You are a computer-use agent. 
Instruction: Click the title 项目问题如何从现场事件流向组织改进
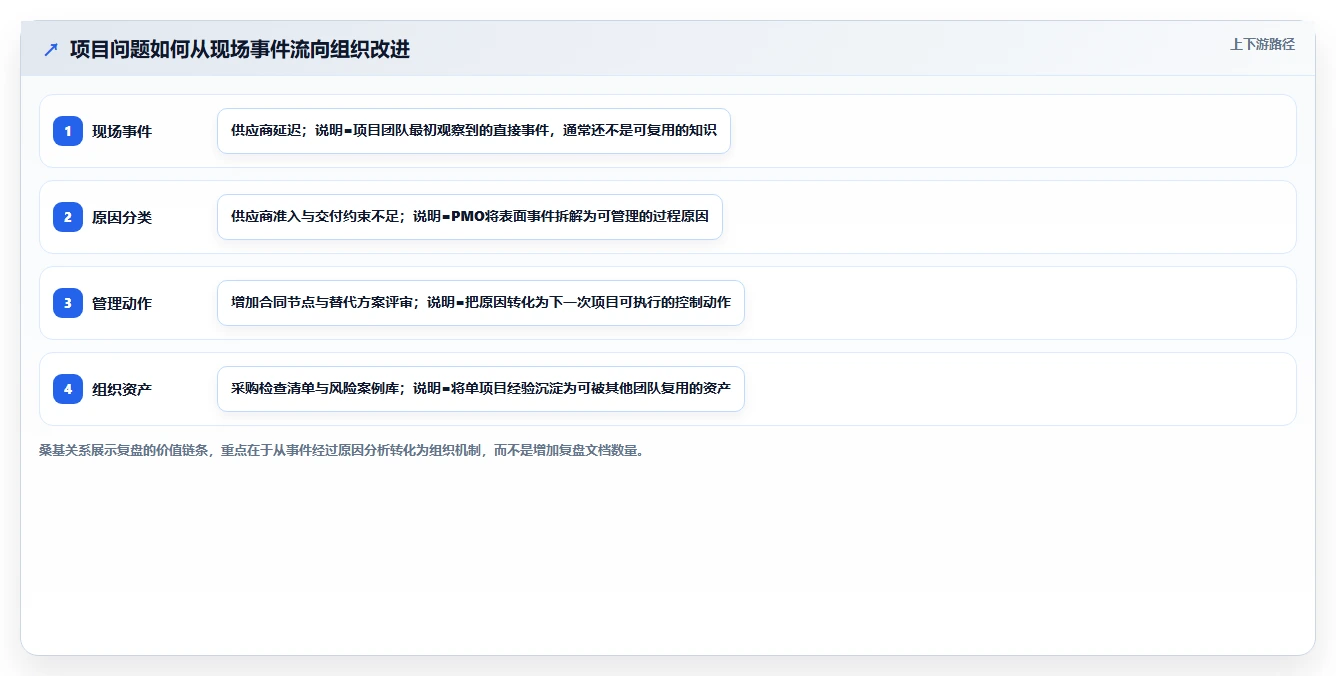240,50
